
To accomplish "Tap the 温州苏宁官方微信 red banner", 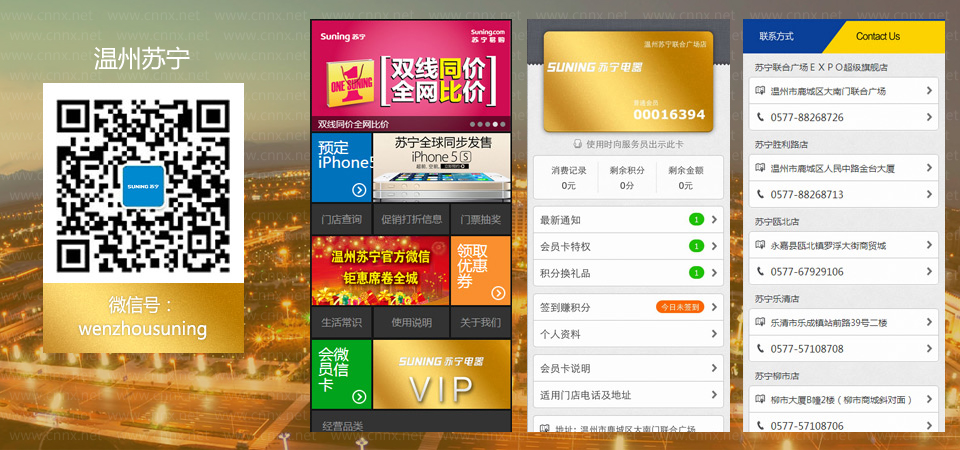I will coord(380,271).
